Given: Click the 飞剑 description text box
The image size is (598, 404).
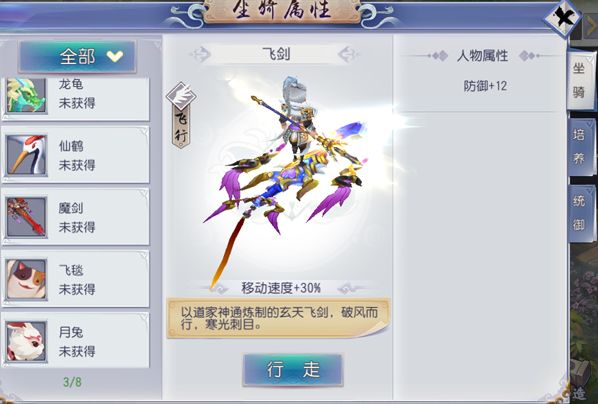Looking at the screenshot, I should tap(278, 319).
